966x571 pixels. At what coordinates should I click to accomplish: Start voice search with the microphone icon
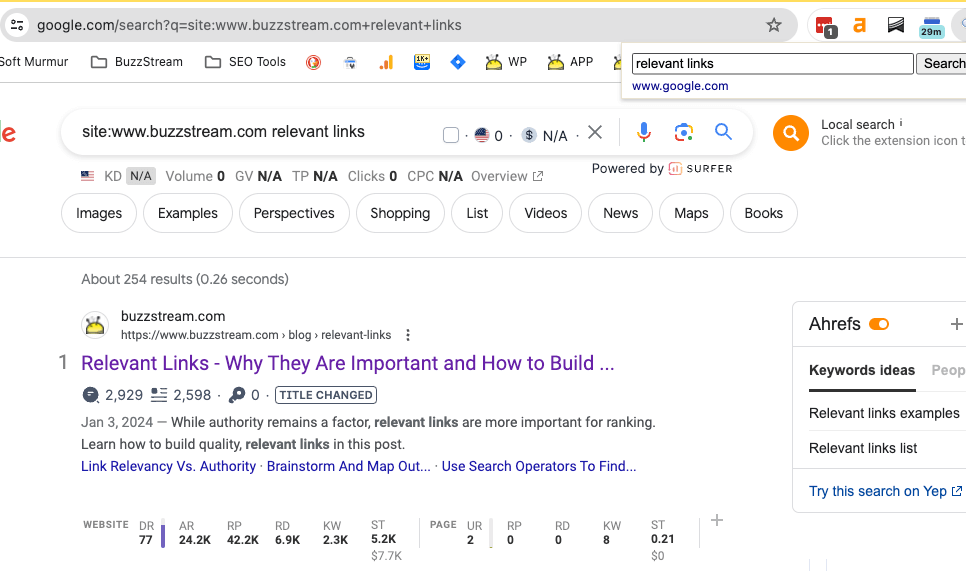pyautogui.click(x=644, y=132)
